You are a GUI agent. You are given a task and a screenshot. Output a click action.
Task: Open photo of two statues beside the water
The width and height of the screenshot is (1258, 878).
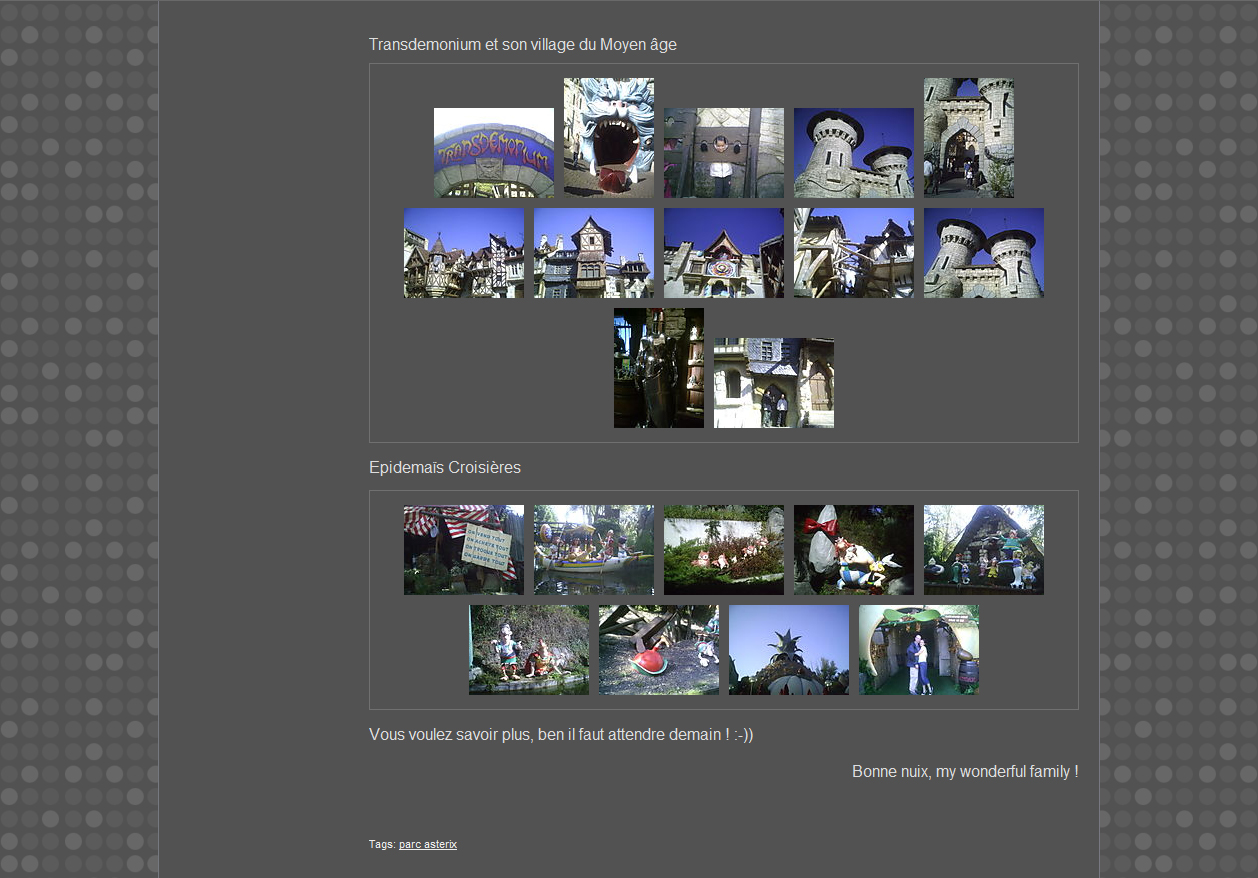coord(528,650)
